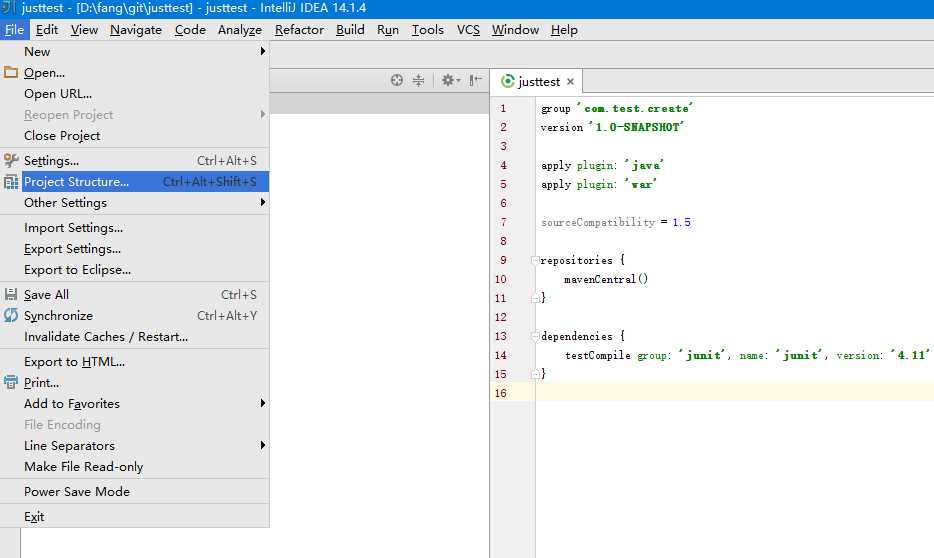Open the Tools menu
This screenshot has height=558, width=934.
point(428,30)
